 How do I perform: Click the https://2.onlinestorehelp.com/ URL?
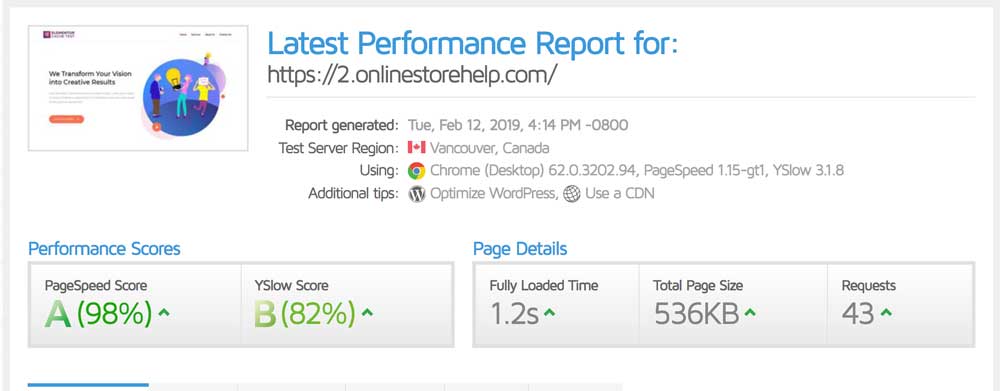[412, 75]
